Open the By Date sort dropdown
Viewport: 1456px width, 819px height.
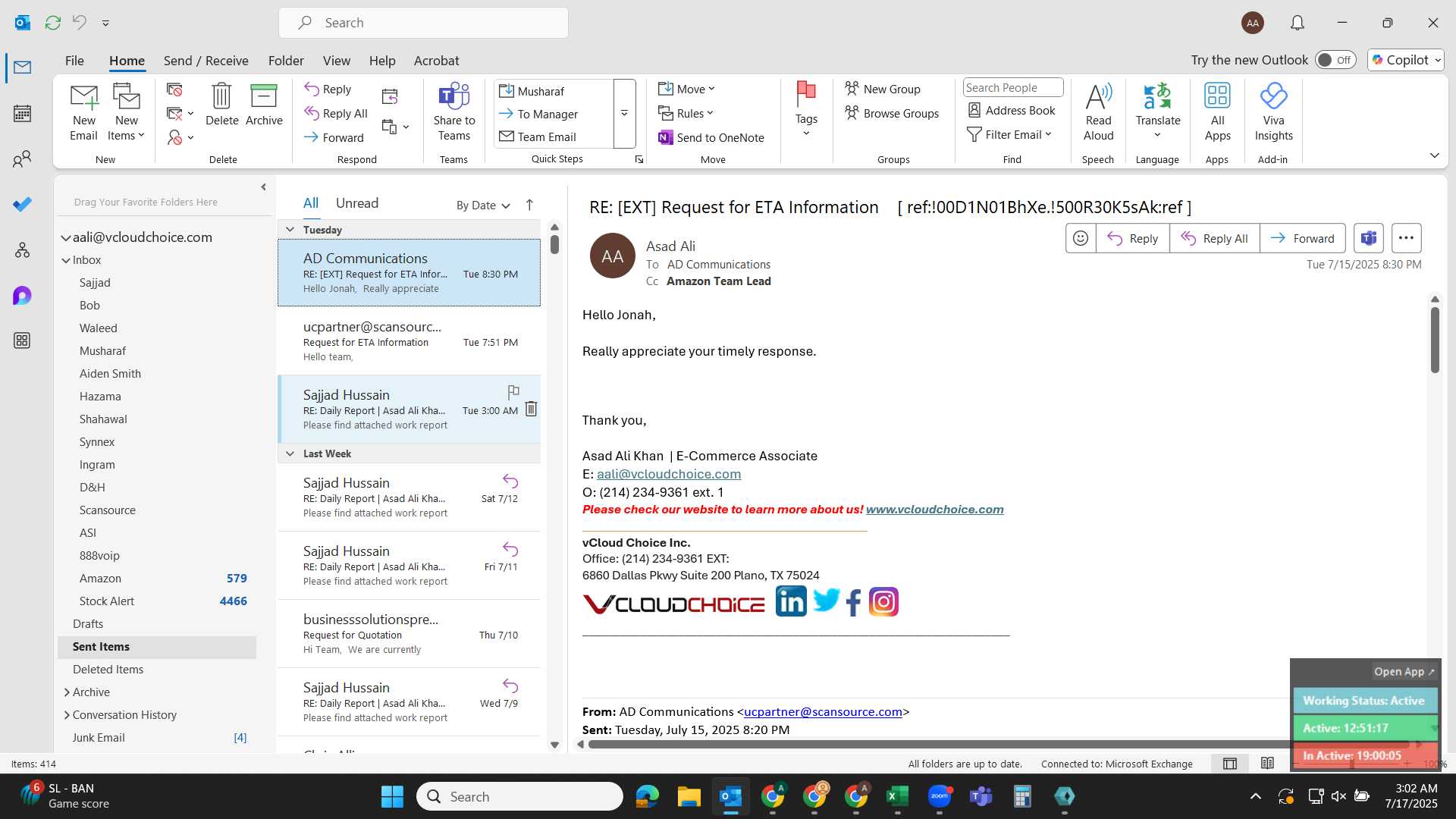click(483, 205)
